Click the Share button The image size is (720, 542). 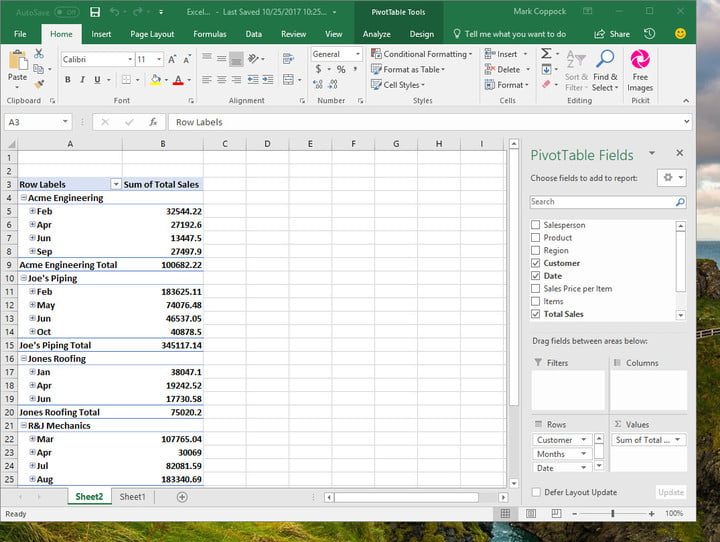613,34
